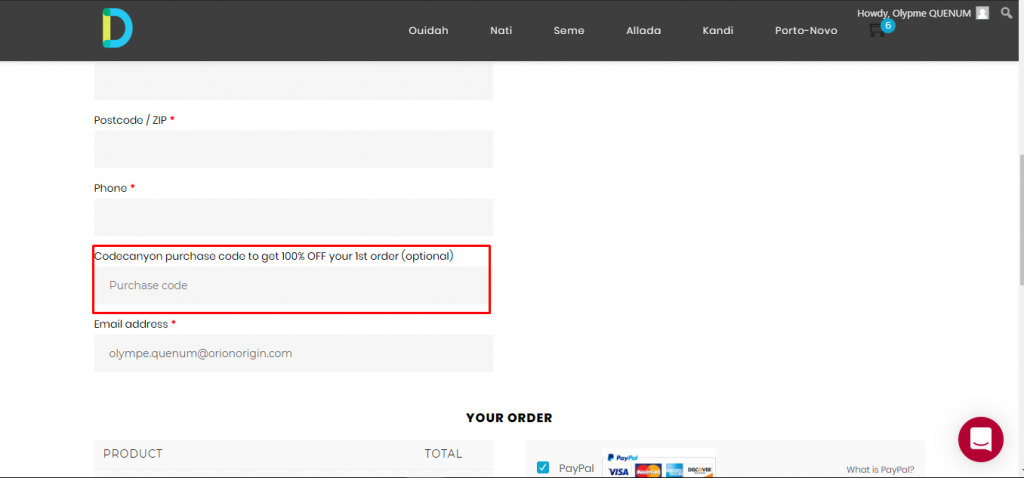Navigate to the Kandi menu item

click(x=718, y=30)
